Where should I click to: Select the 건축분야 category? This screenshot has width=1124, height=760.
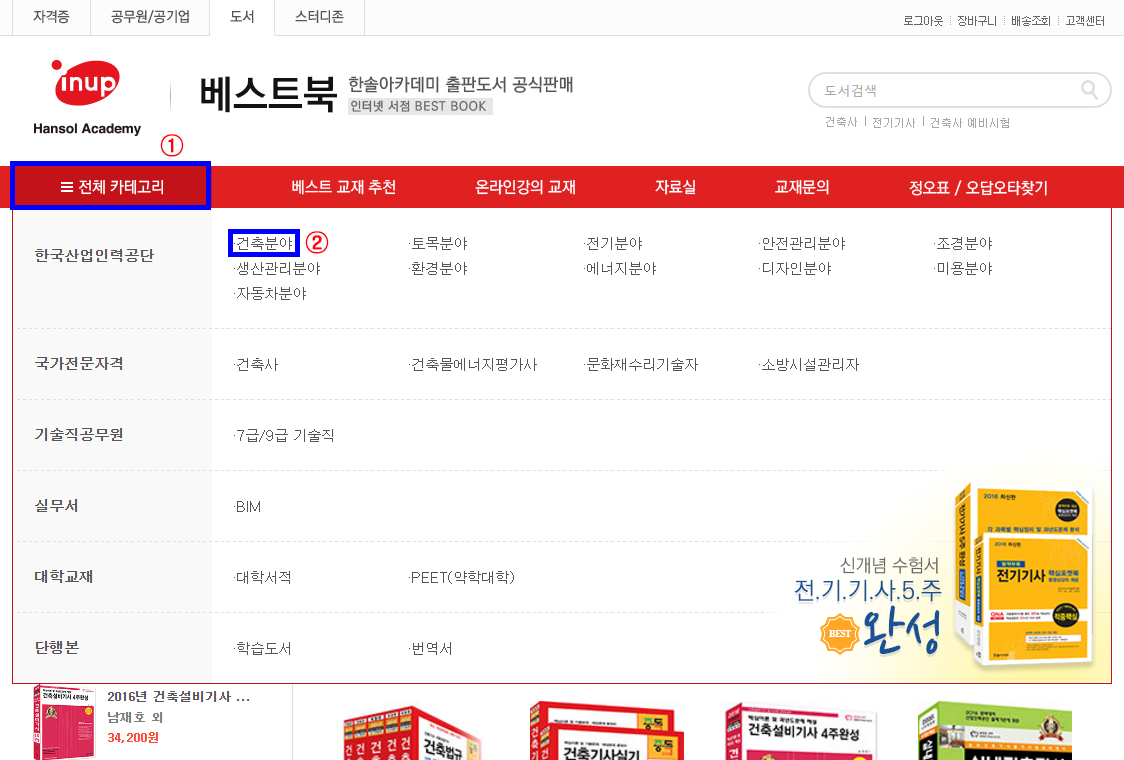click(x=264, y=243)
